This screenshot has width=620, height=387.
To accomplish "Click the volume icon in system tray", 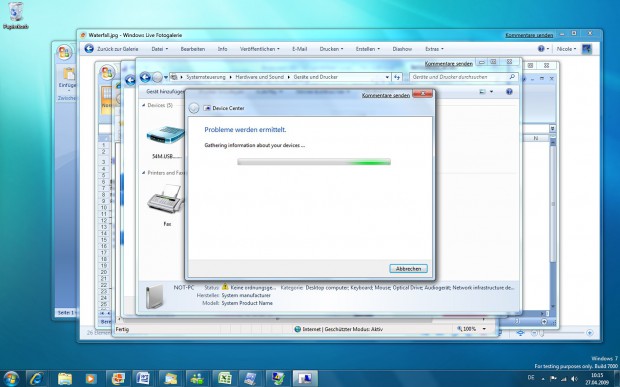I will (x=574, y=379).
